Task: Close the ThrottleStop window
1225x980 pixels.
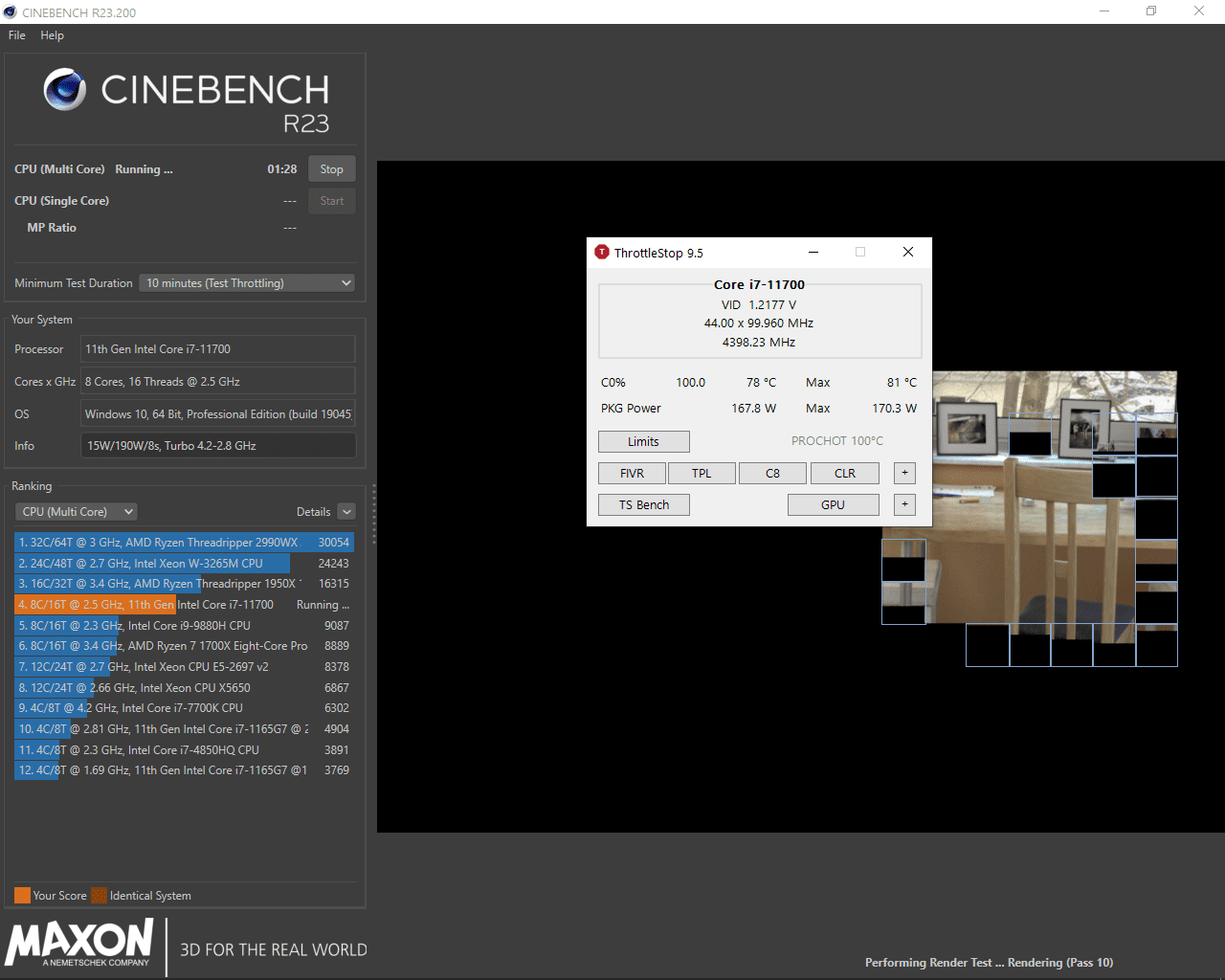Action: click(908, 253)
